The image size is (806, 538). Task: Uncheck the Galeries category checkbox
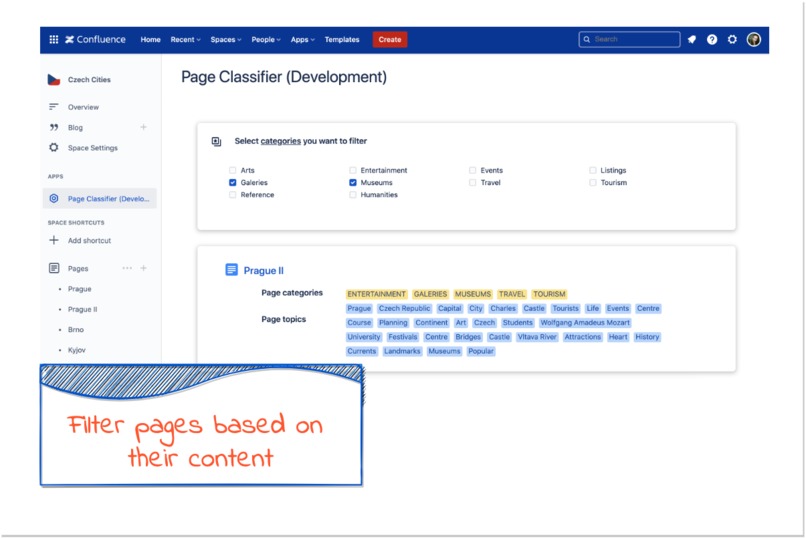233,182
